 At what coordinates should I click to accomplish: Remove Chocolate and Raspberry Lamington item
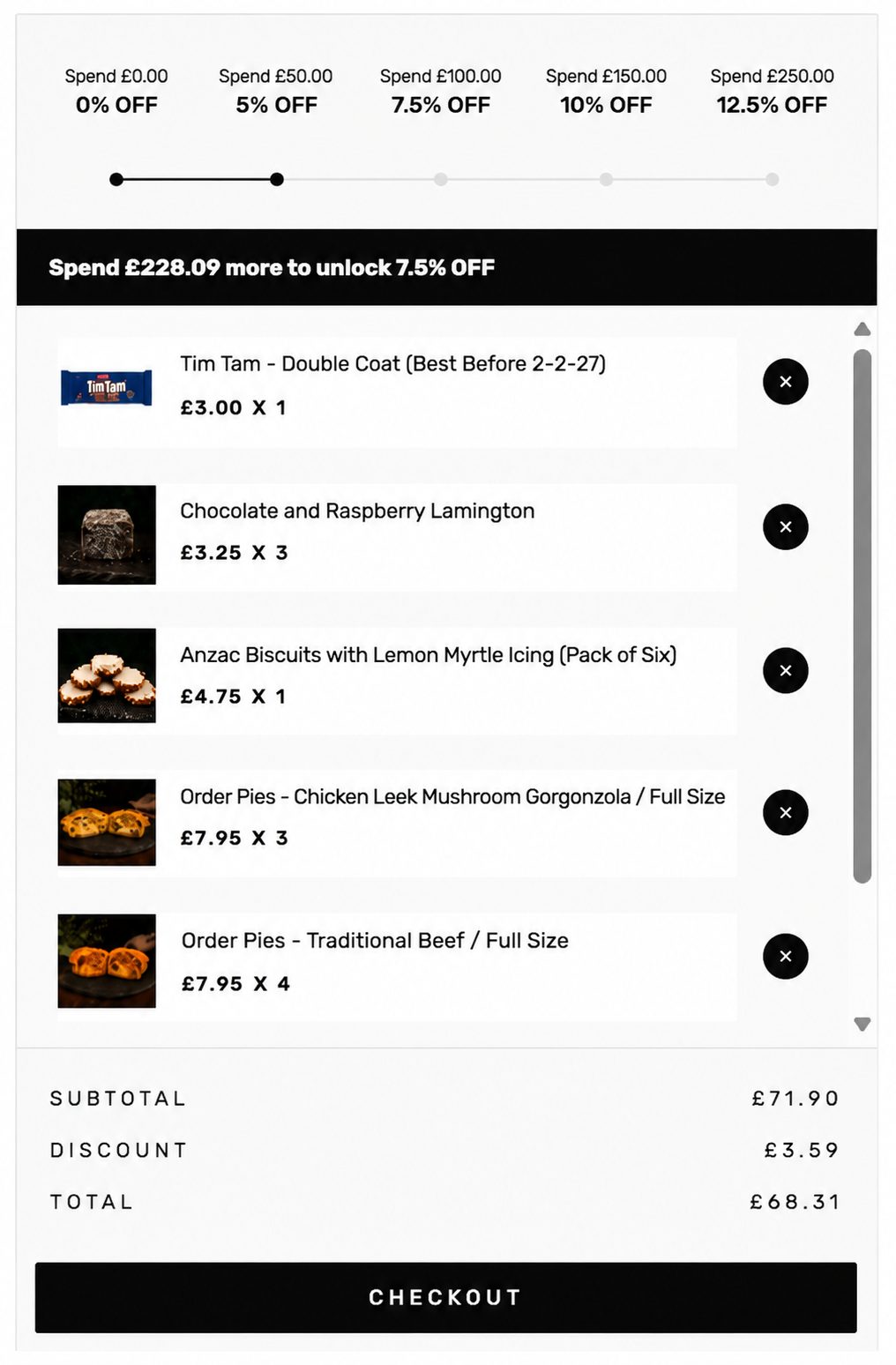point(785,527)
